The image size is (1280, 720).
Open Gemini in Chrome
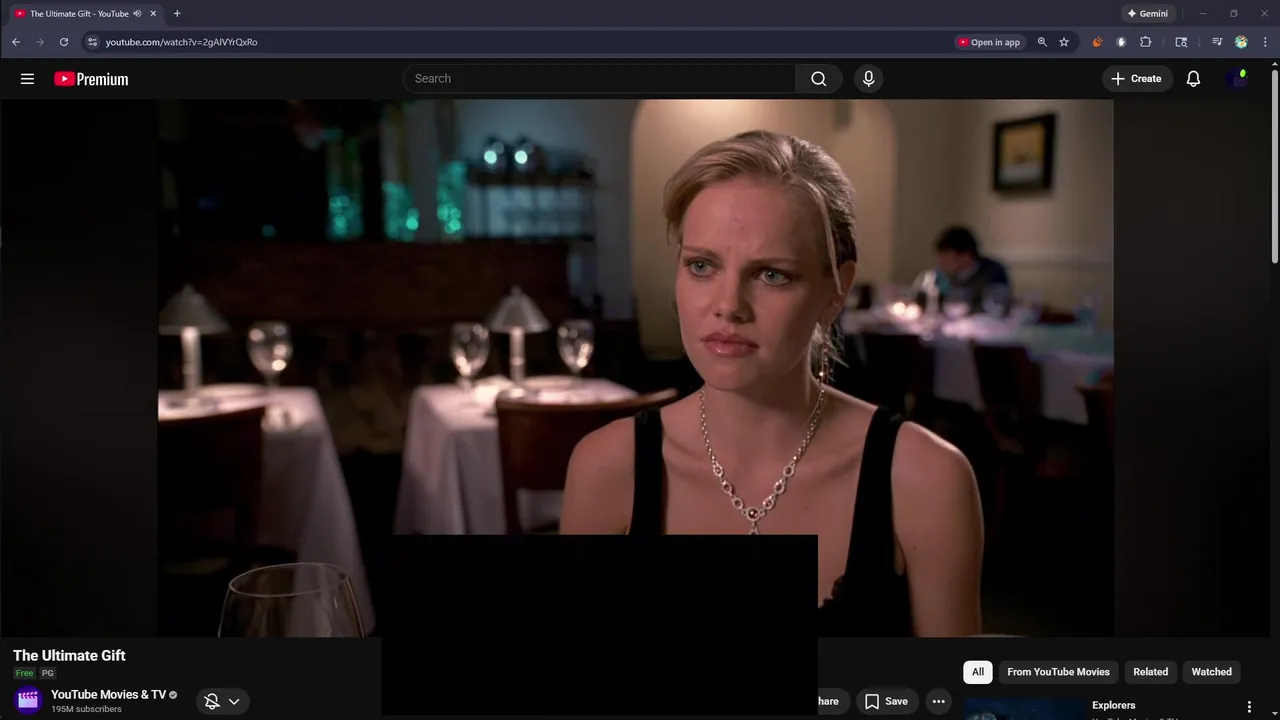[x=1147, y=14]
